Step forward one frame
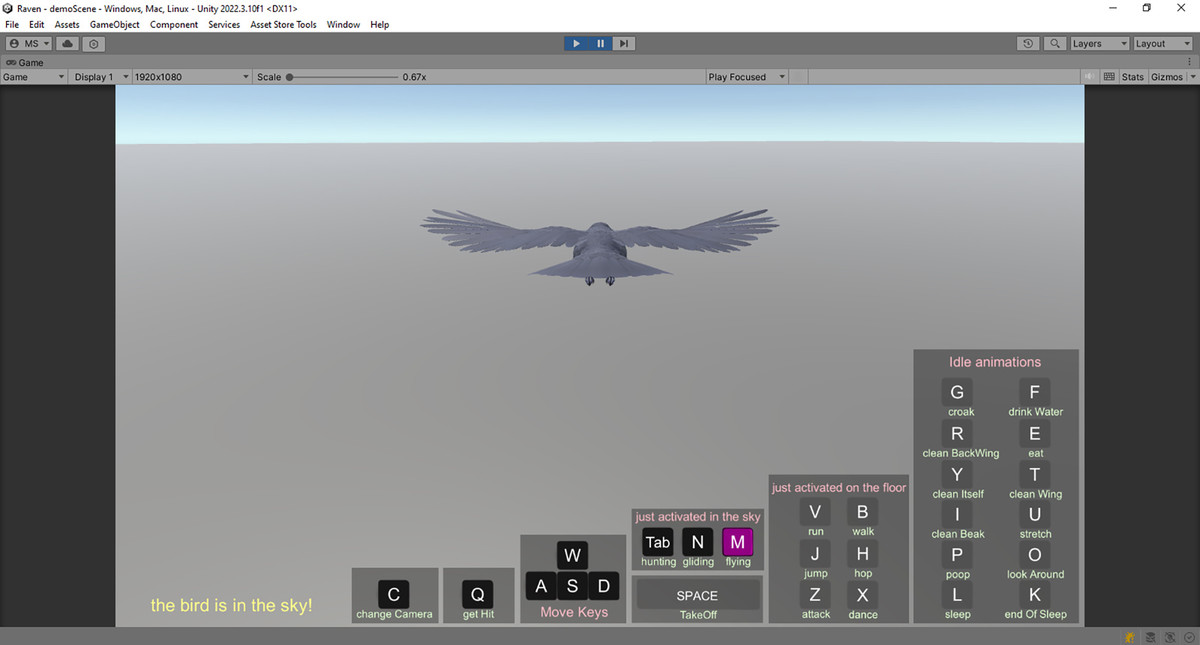The image size is (1200, 645). [623, 43]
